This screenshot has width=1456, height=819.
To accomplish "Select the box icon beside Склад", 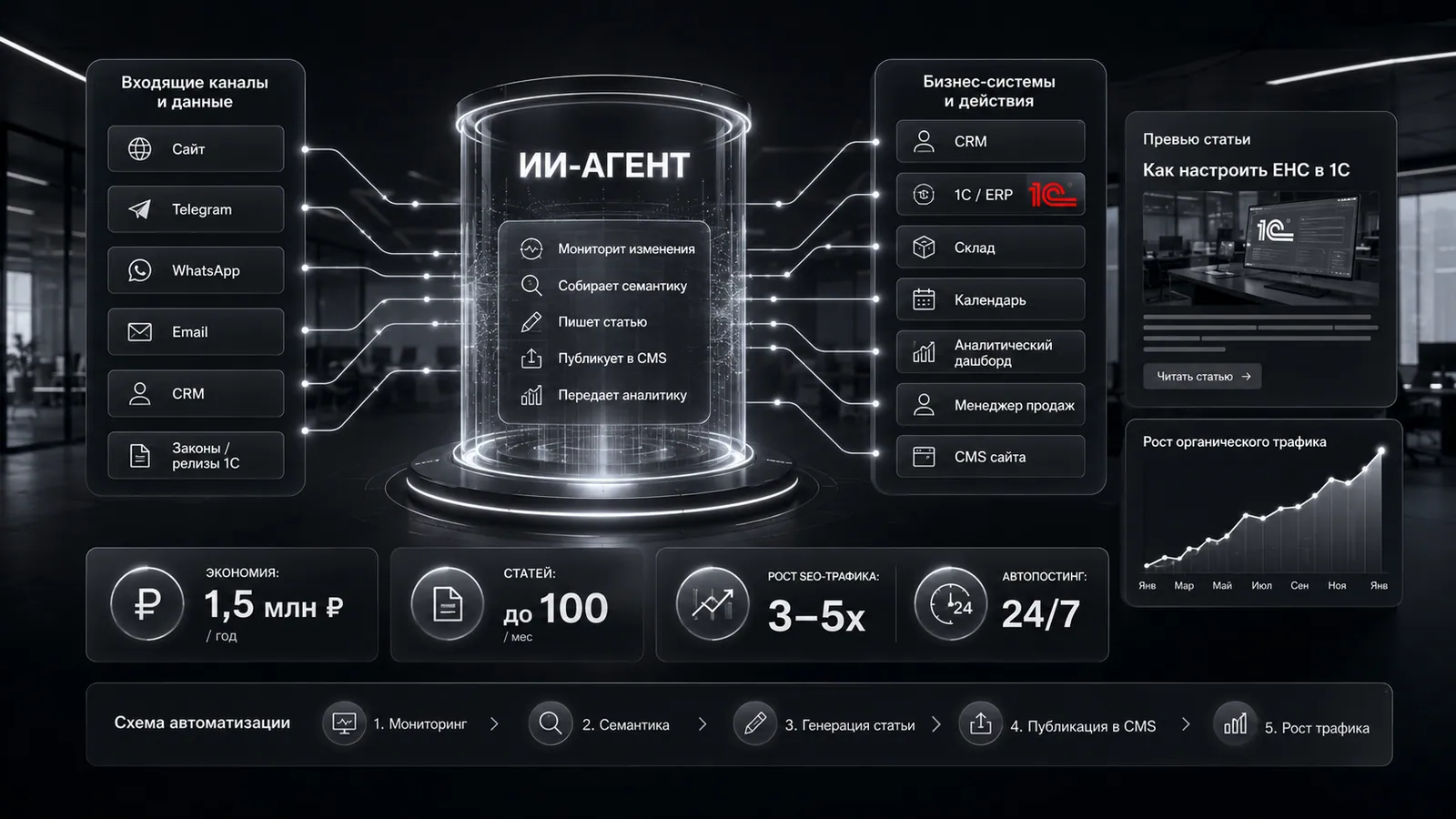I will point(924,247).
